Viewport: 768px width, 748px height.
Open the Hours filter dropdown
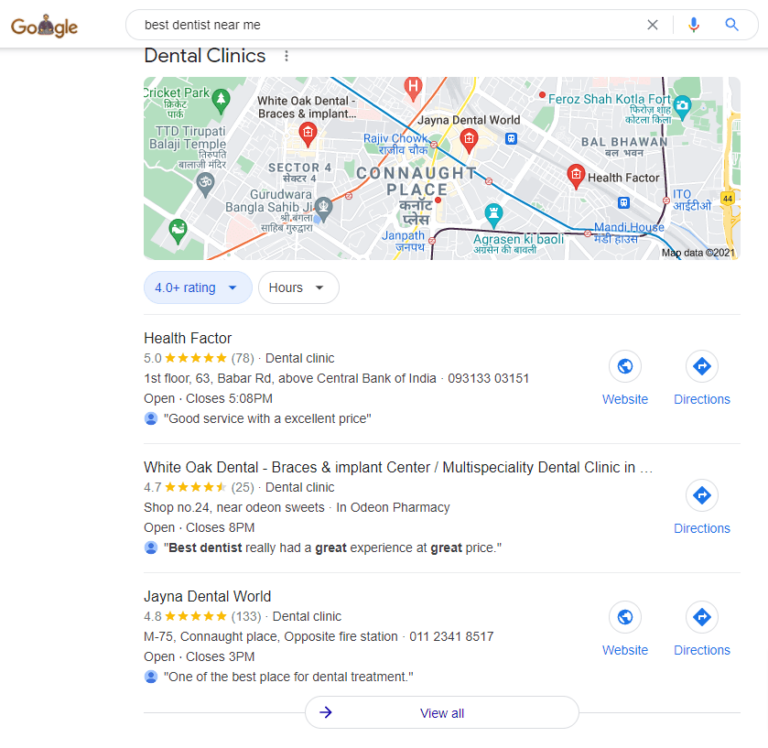[298, 288]
